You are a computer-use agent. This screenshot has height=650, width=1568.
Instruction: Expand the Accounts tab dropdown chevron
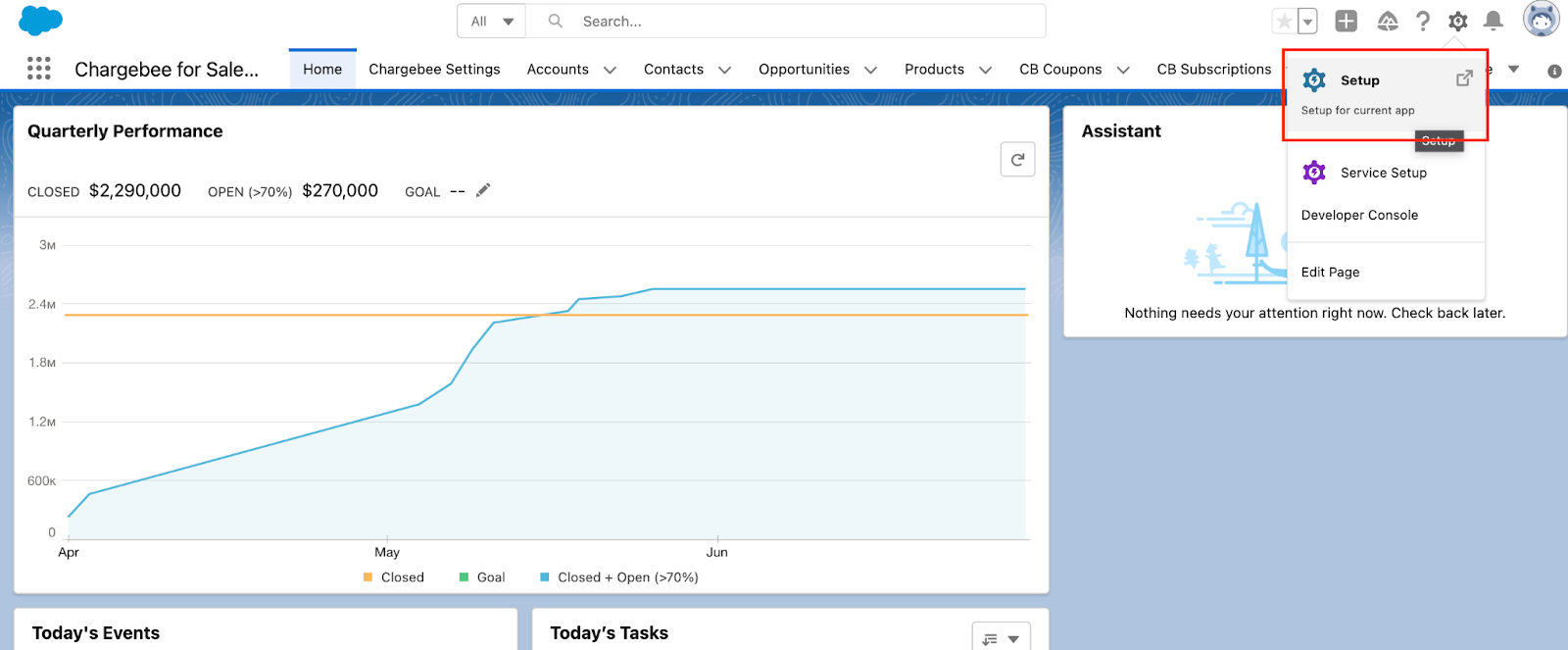click(610, 70)
